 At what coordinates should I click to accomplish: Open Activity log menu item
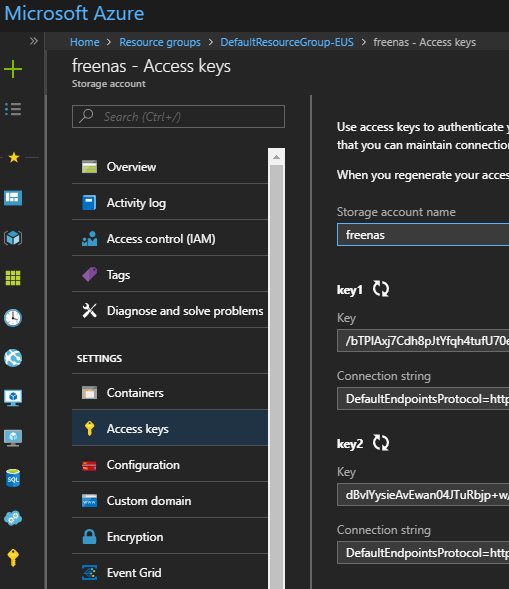point(170,203)
